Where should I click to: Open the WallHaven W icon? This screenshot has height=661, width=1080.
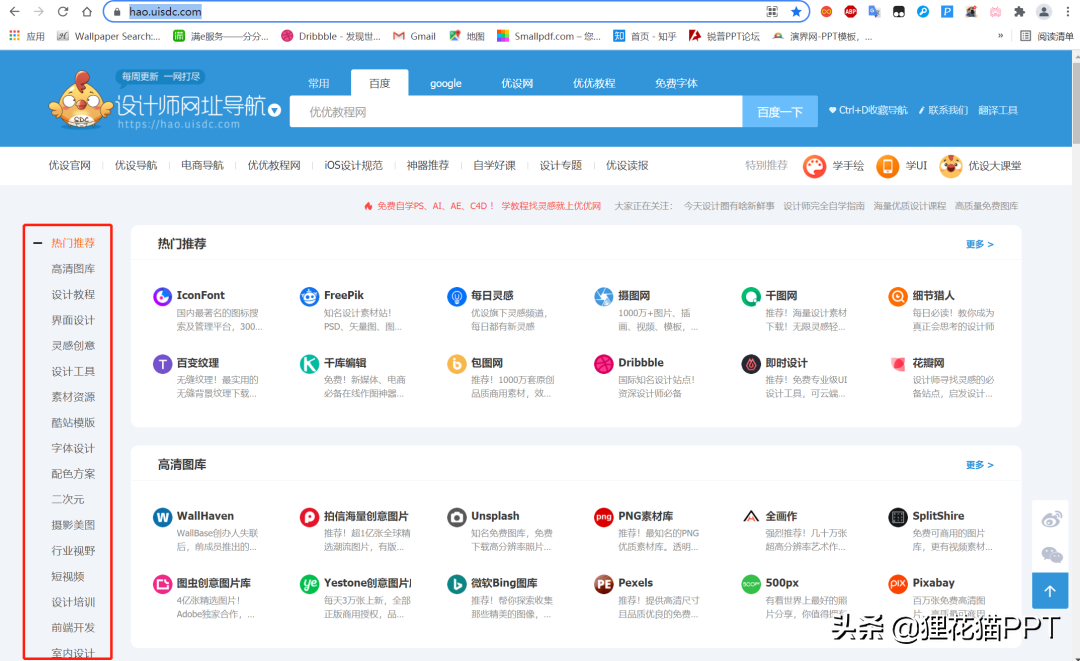click(x=162, y=517)
